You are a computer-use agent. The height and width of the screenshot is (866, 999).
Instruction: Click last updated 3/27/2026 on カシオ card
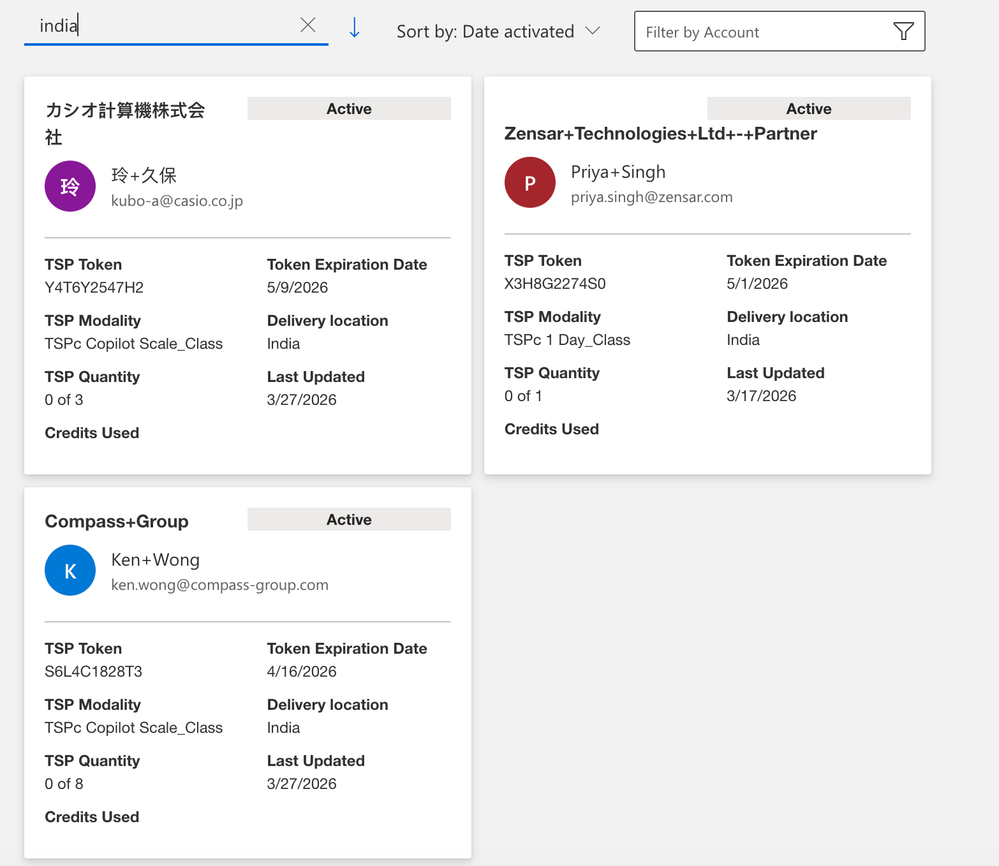(x=302, y=400)
